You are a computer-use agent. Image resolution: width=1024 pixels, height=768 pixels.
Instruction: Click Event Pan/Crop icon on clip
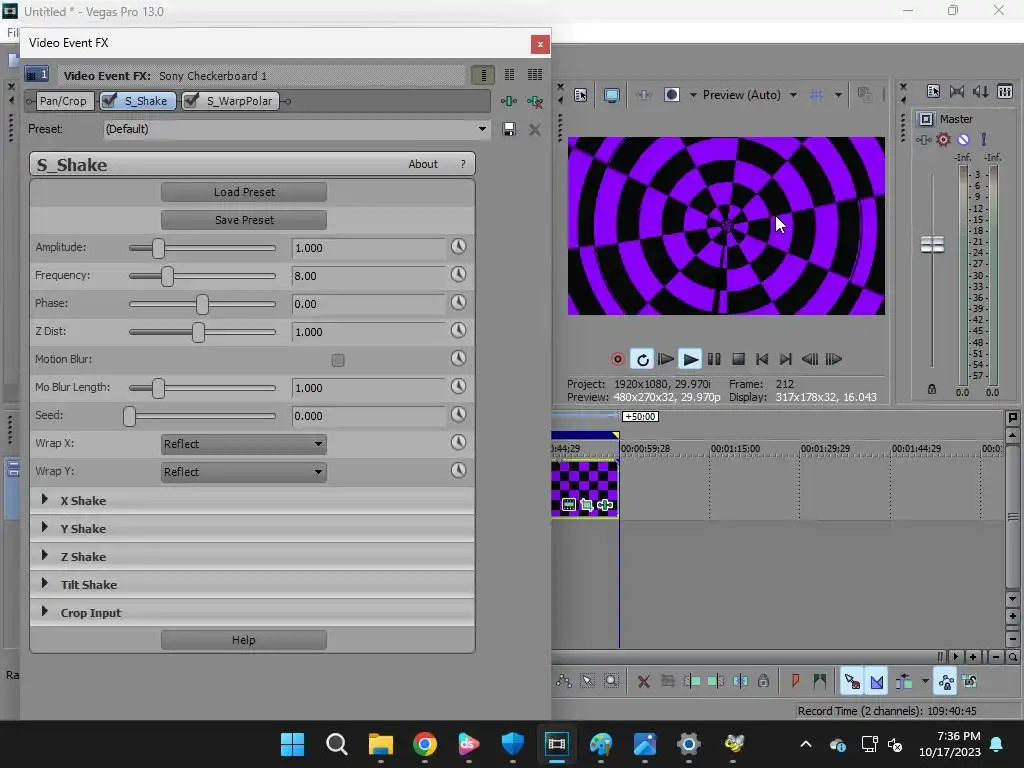(x=586, y=505)
